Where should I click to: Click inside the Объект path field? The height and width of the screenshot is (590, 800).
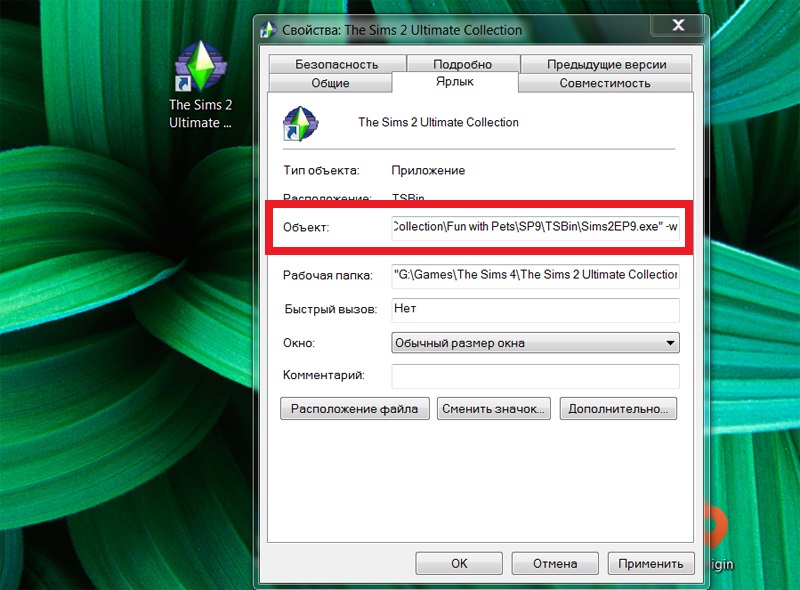click(x=535, y=228)
